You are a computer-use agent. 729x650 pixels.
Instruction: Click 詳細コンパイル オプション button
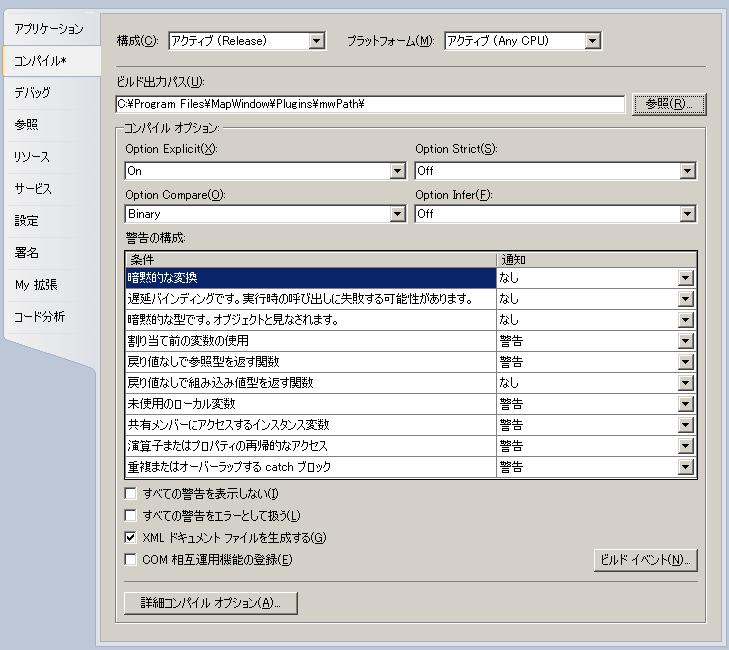[210, 603]
